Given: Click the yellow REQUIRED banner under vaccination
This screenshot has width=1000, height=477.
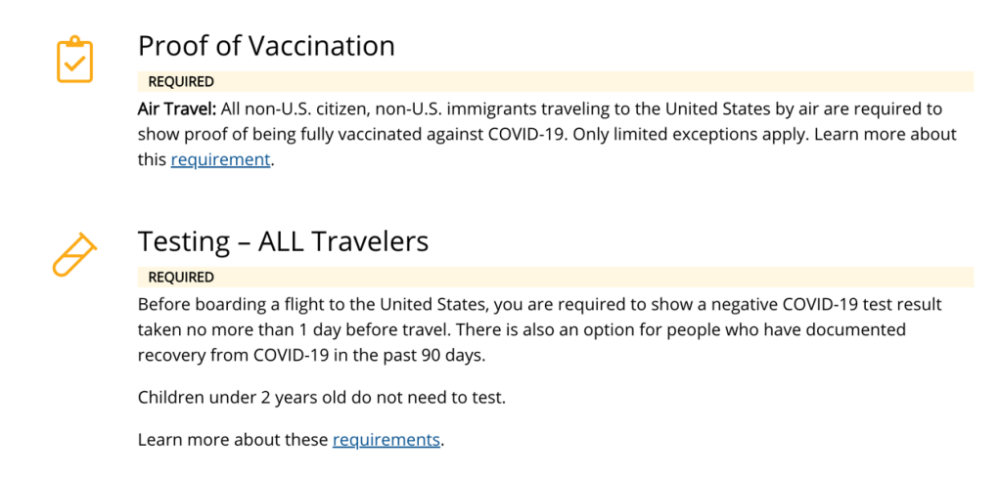Looking at the screenshot, I should coord(555,82).
